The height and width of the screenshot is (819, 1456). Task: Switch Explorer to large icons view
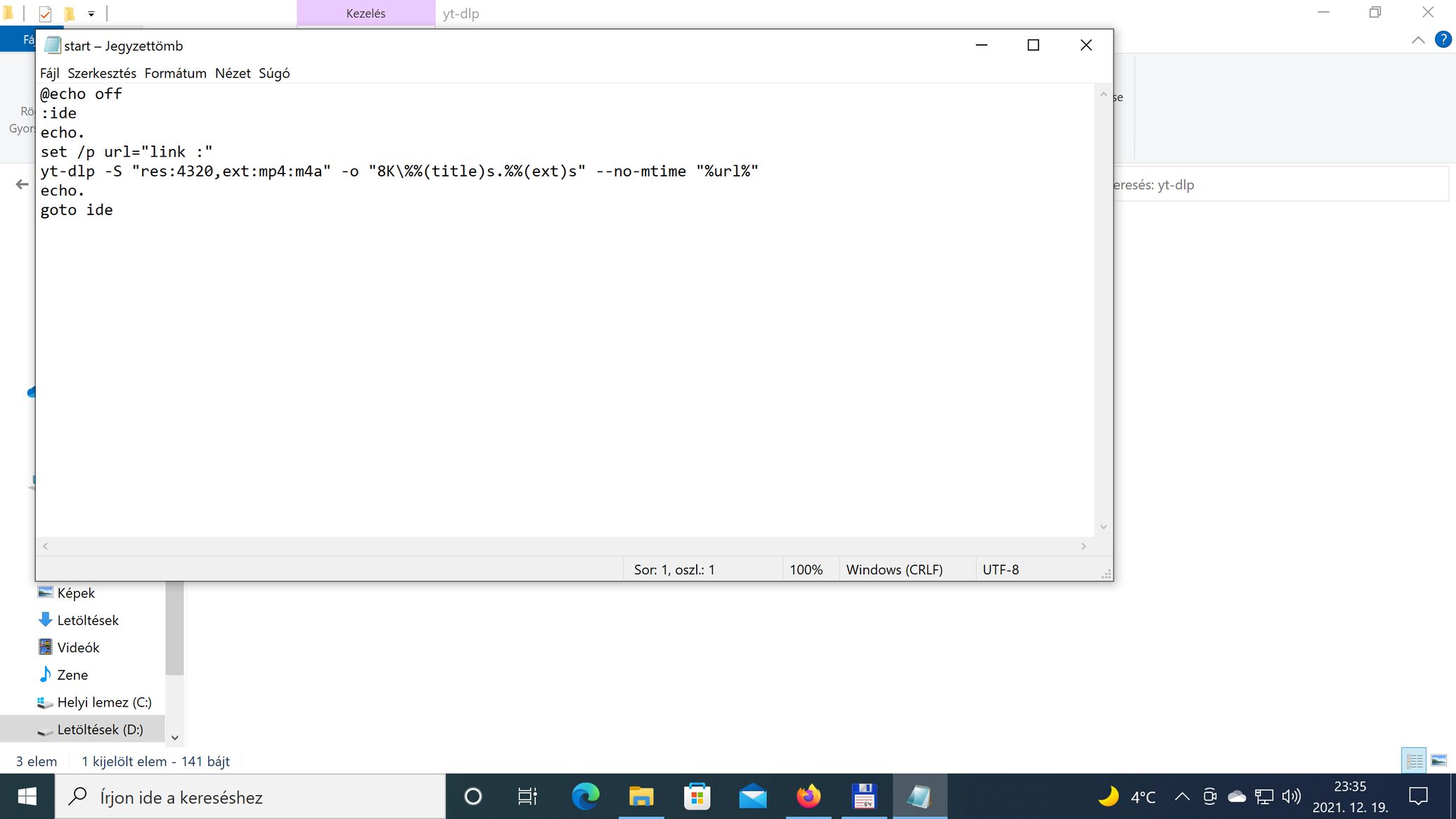(1439, 761)
